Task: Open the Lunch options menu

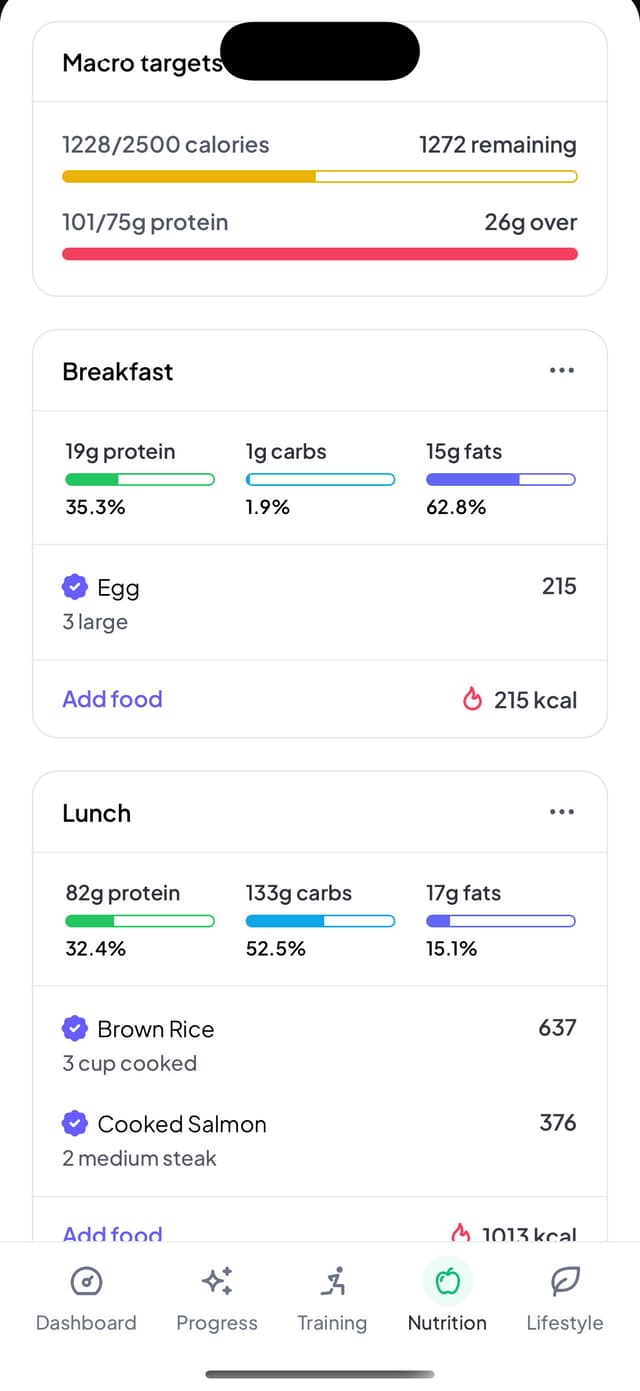Action: click(x=562, y=812)
